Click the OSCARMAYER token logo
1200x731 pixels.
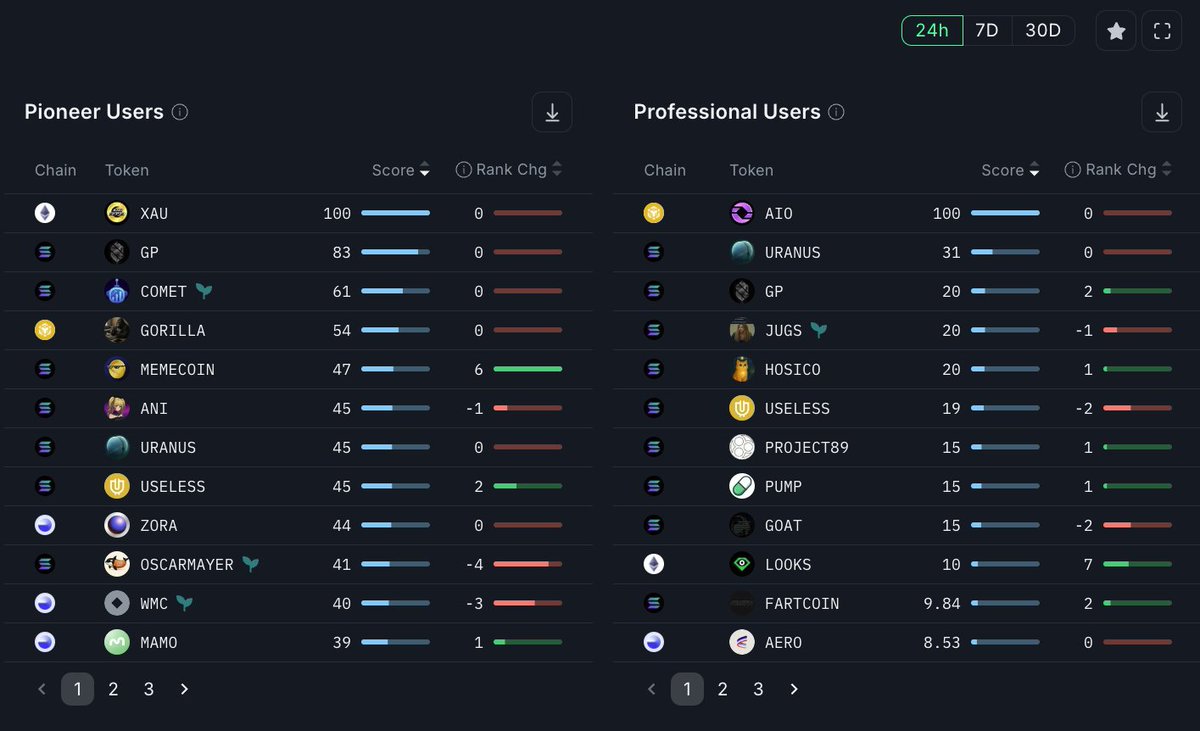pyautogui.click(x=117, y=564)
